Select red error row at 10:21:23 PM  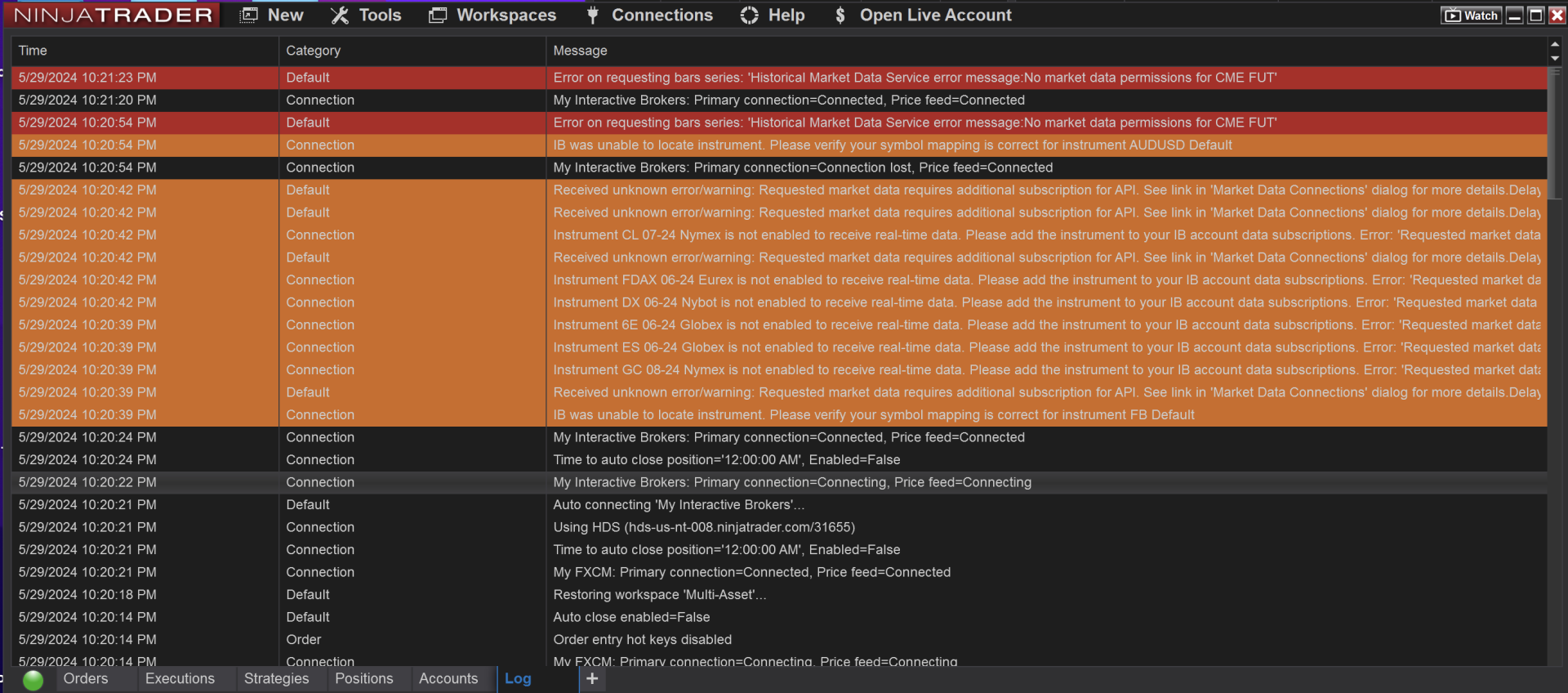point(779,78)
